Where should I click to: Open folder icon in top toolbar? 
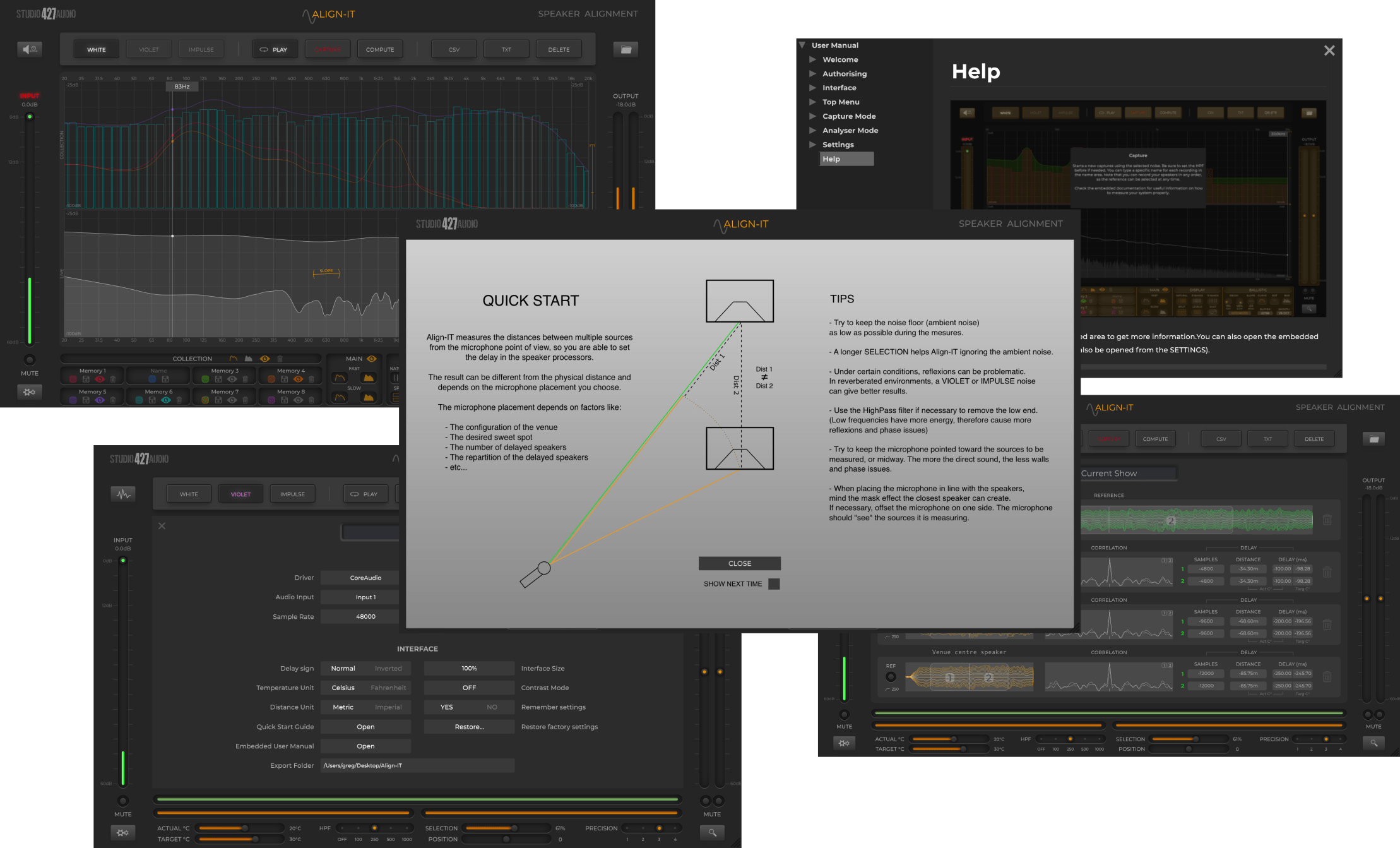(626, 49)
